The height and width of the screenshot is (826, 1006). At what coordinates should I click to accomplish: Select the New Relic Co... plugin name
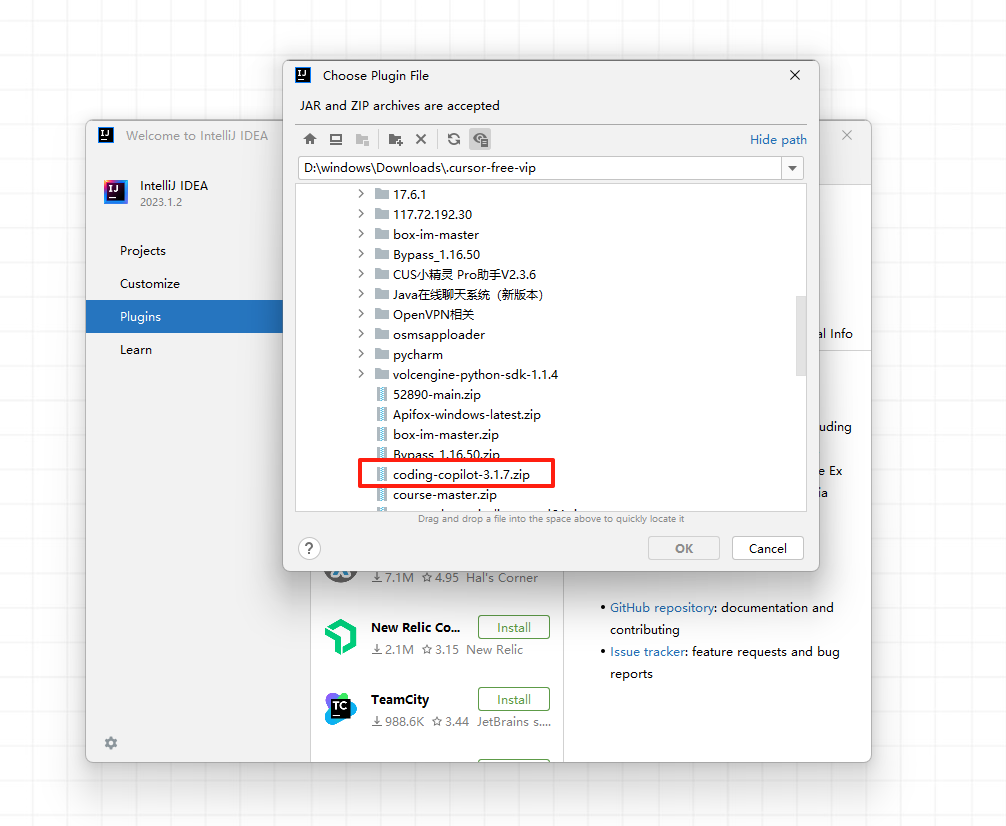(416, 627)
